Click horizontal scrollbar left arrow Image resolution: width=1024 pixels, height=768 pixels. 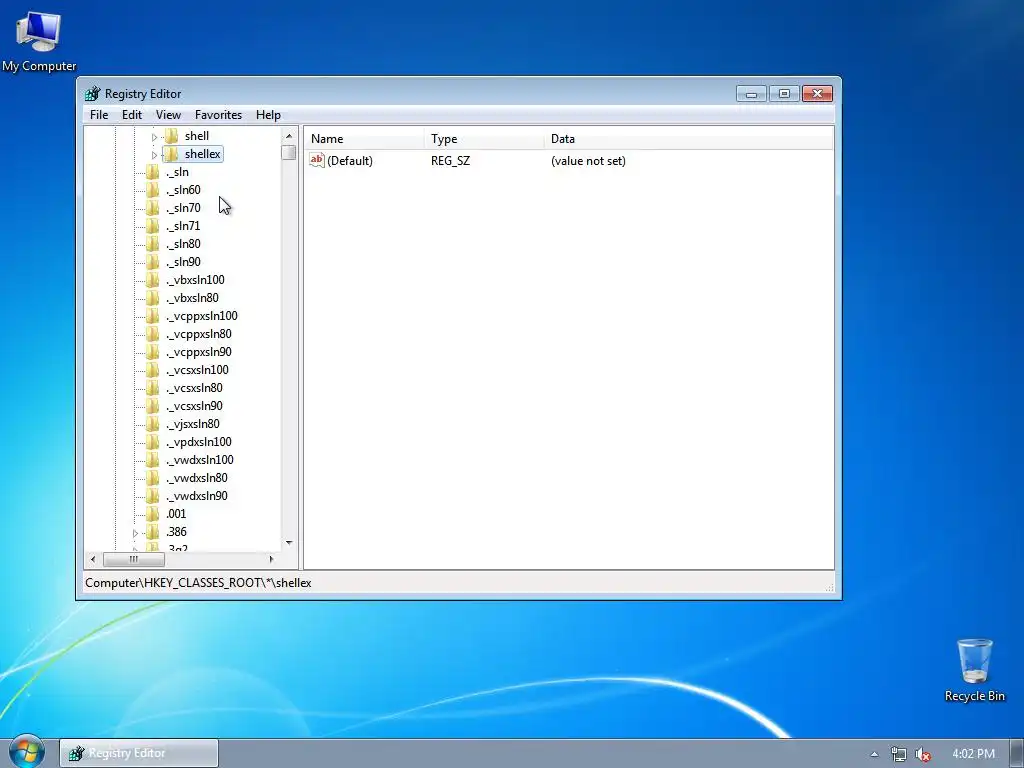93,559
